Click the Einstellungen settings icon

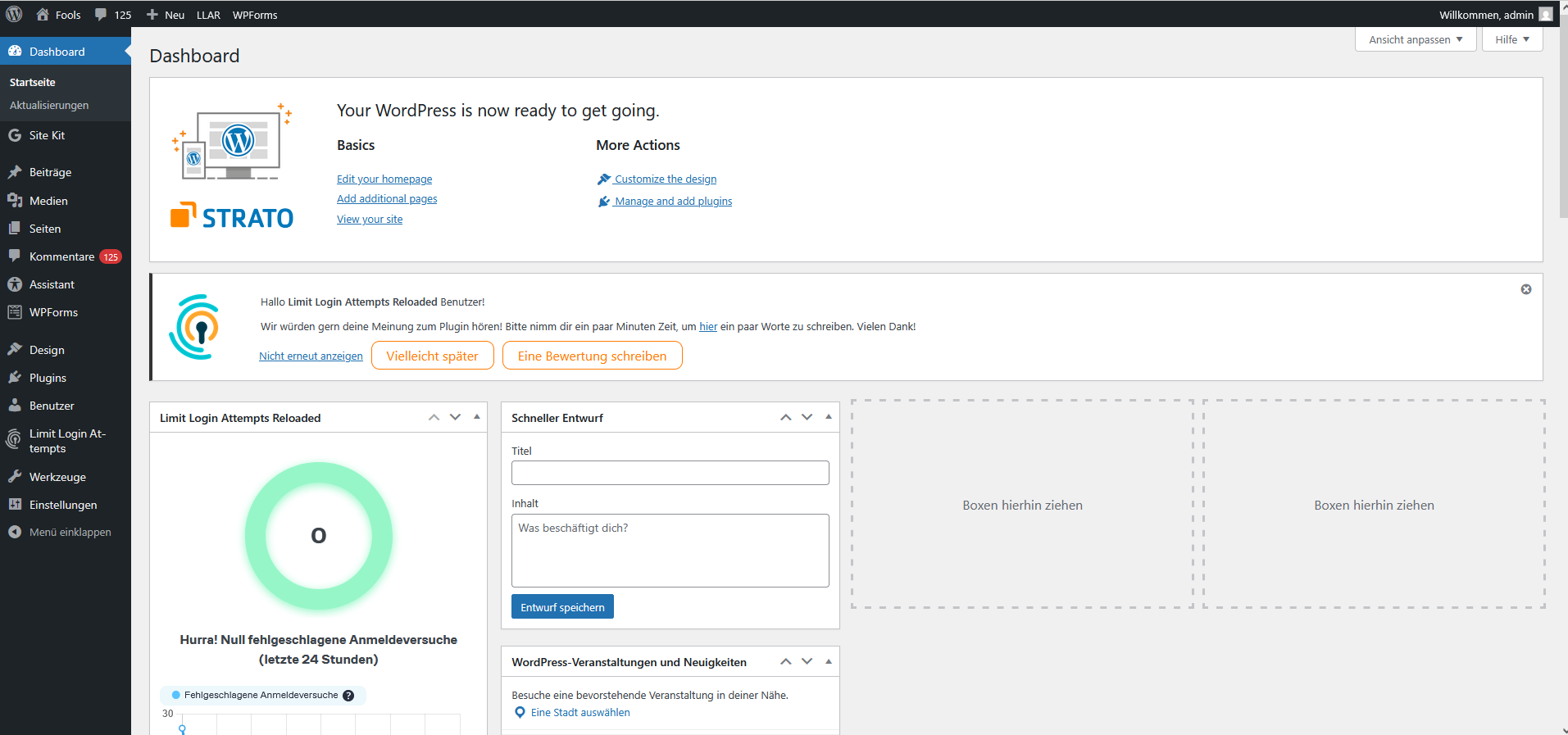pos(15,504)
